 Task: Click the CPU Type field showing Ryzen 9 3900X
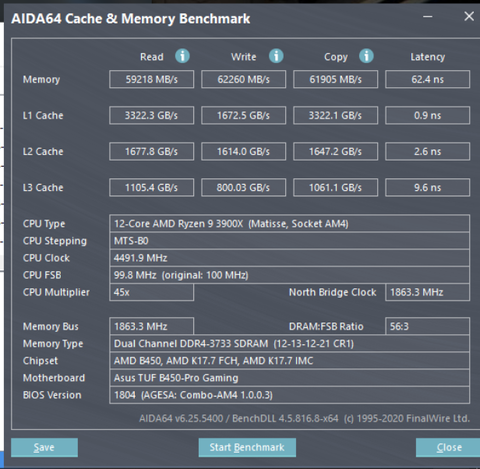tap(290, 224)
